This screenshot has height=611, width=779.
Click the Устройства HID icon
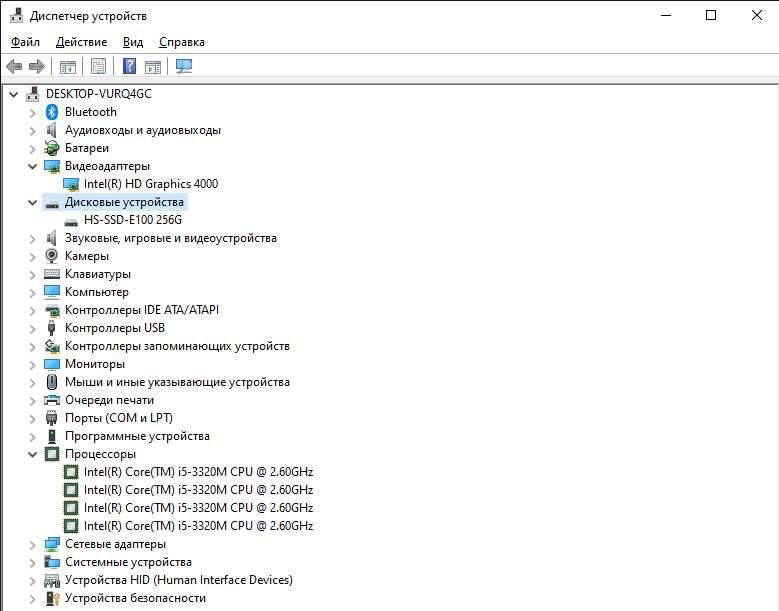(52, 580)
